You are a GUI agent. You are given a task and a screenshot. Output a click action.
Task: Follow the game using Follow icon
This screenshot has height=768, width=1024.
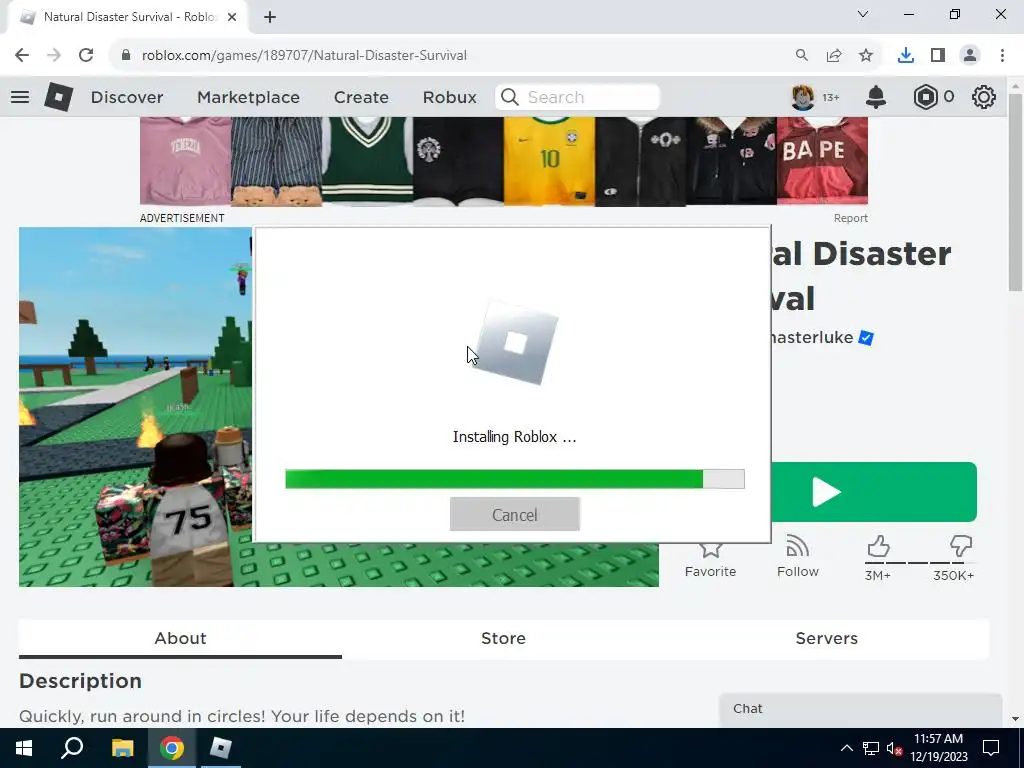pyautogui.click(x=797, y=547)
